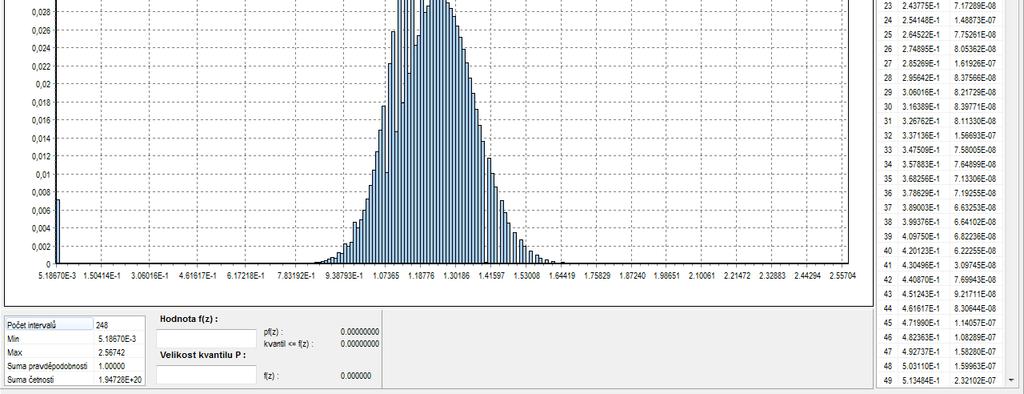This screenshot has height=394, width=1024.
Task: Select table row 23
Action: tap(940, 5)
